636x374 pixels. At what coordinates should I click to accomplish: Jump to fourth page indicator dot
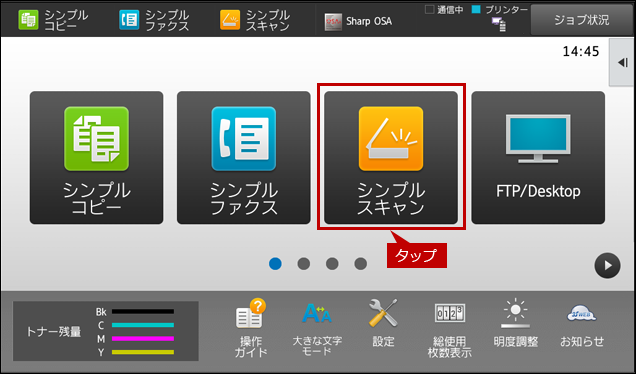pos(361,264)
